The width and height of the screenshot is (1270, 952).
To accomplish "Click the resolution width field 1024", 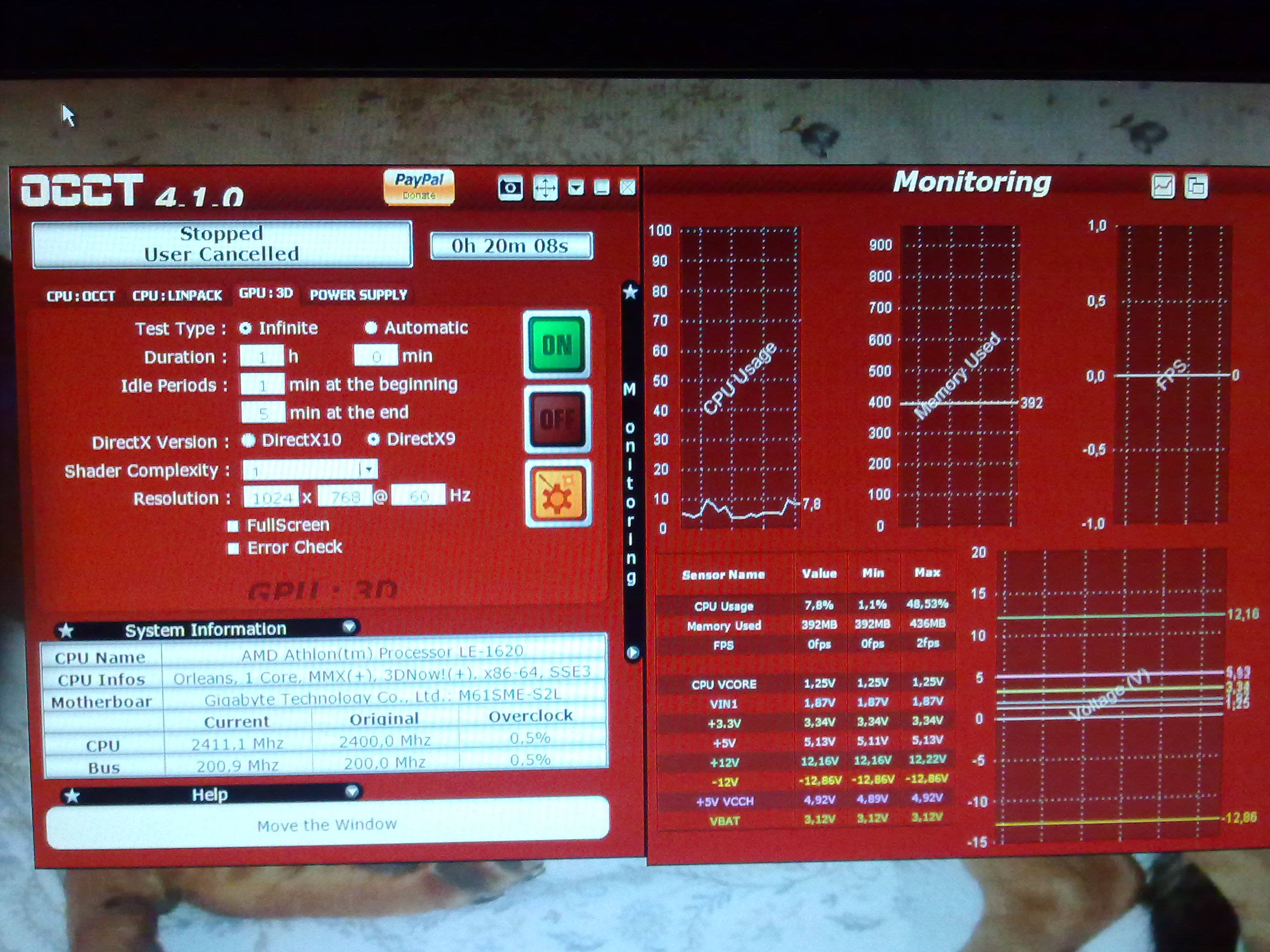I will 271,497.
